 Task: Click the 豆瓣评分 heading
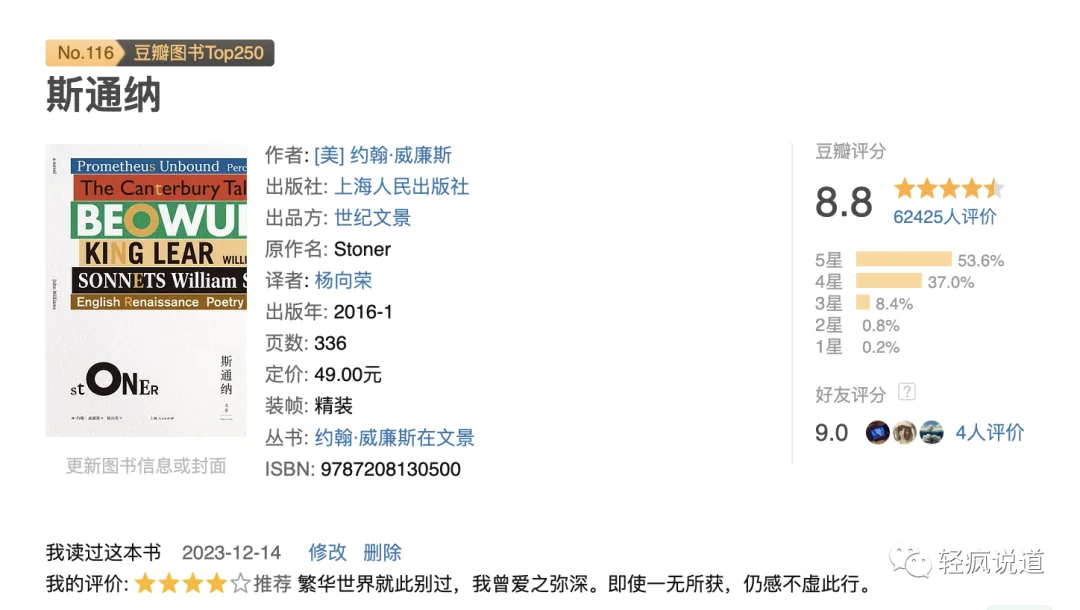click(851, 151)
